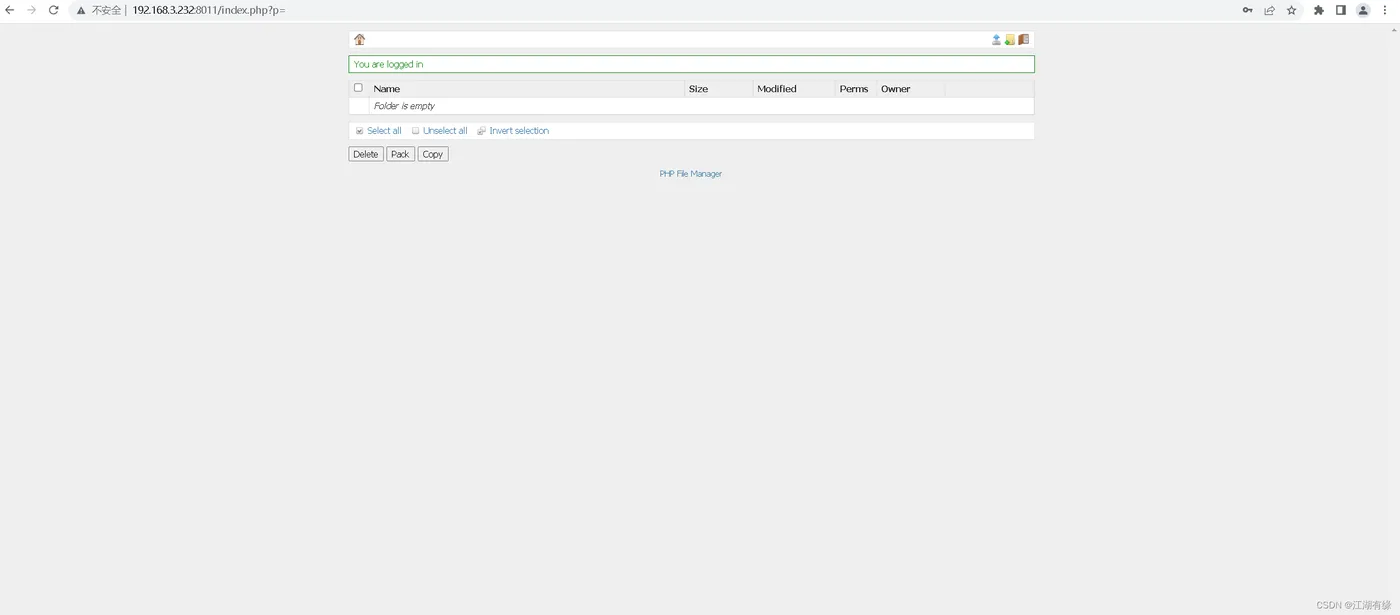Open the Chrome three-dot menu

1385,10
